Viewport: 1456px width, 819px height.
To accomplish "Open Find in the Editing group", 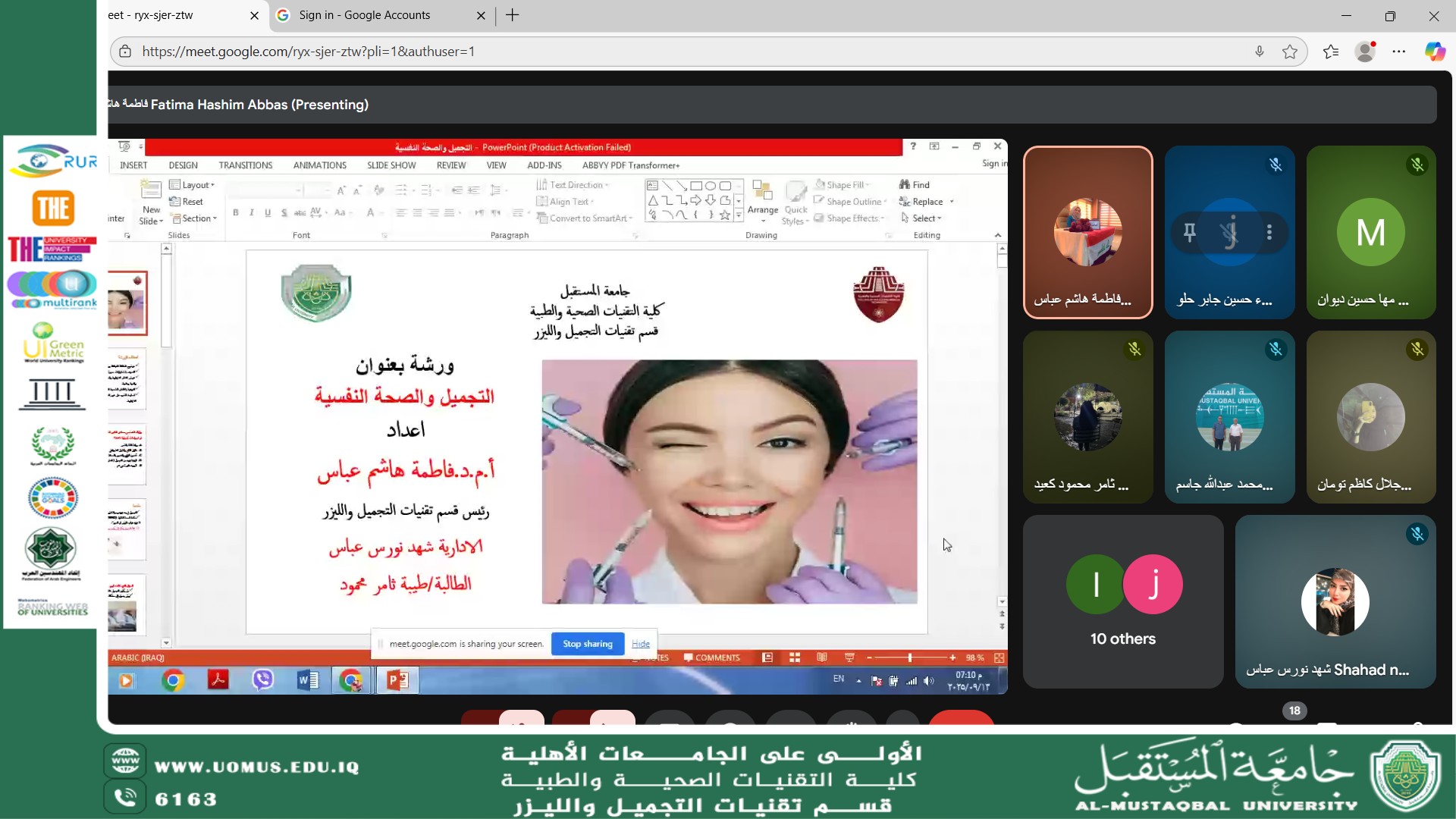I will [914, 185].
